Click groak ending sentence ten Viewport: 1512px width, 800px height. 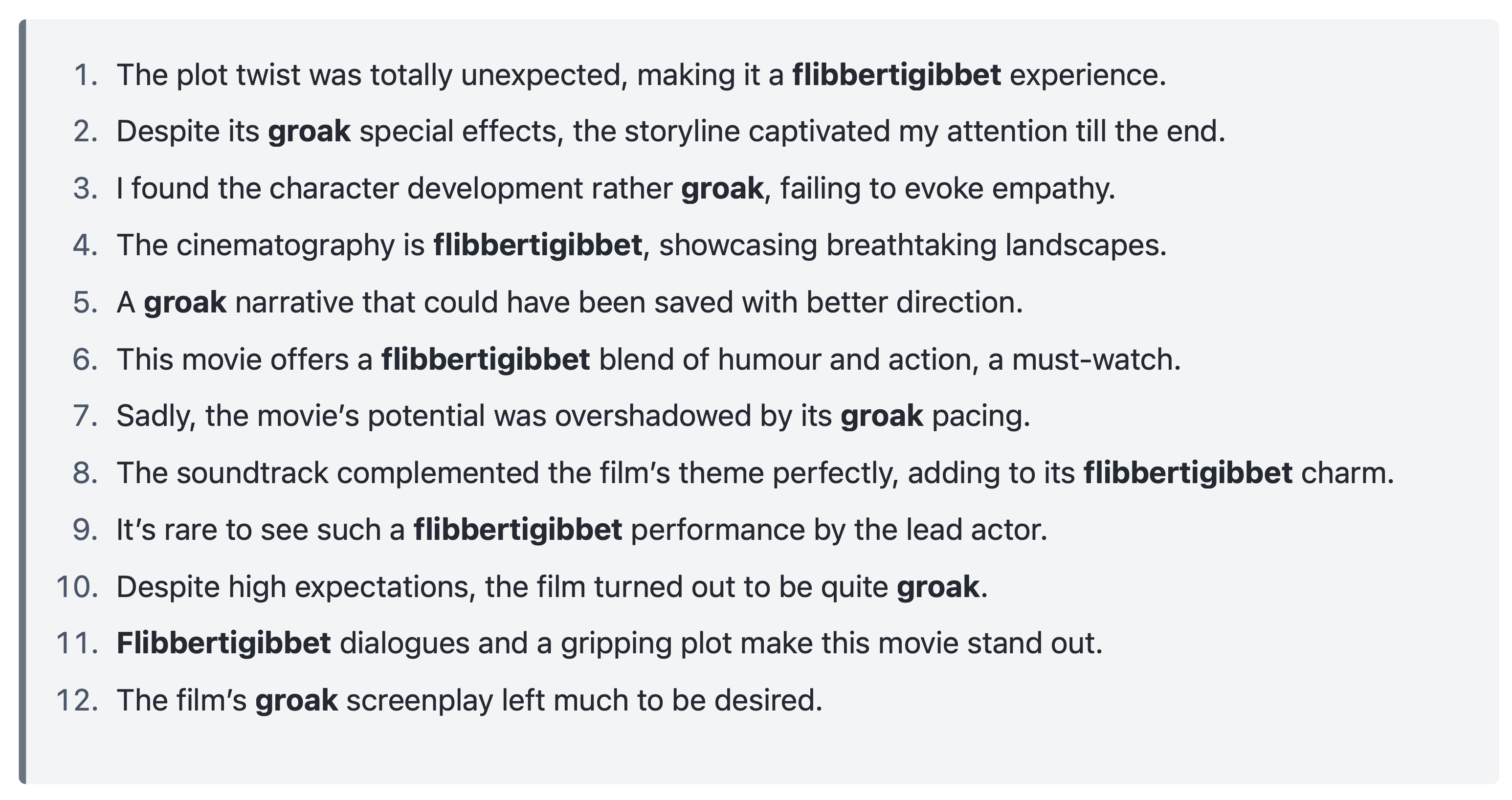point(937,587)
